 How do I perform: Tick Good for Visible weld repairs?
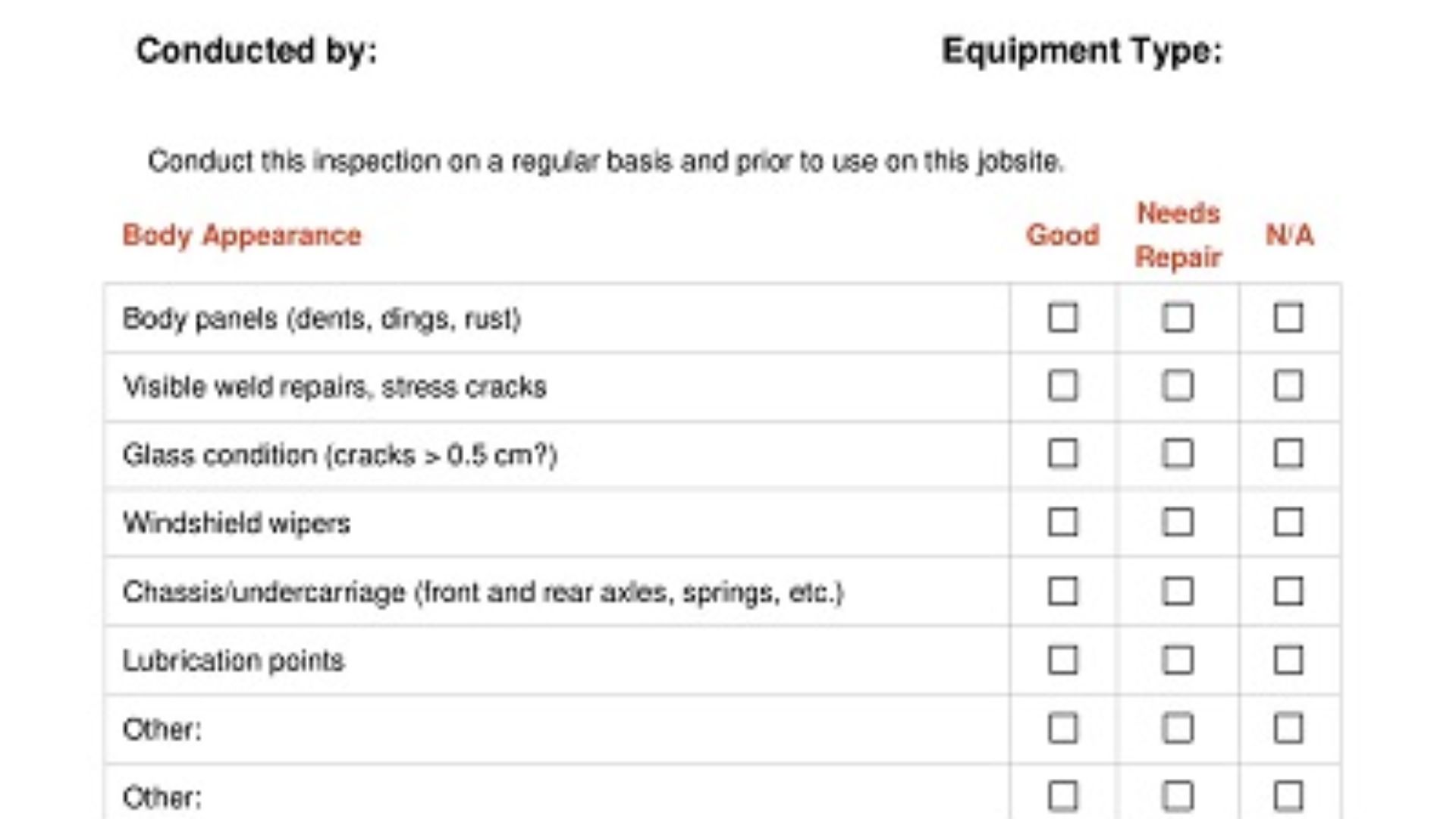(x=1062, y=386)
